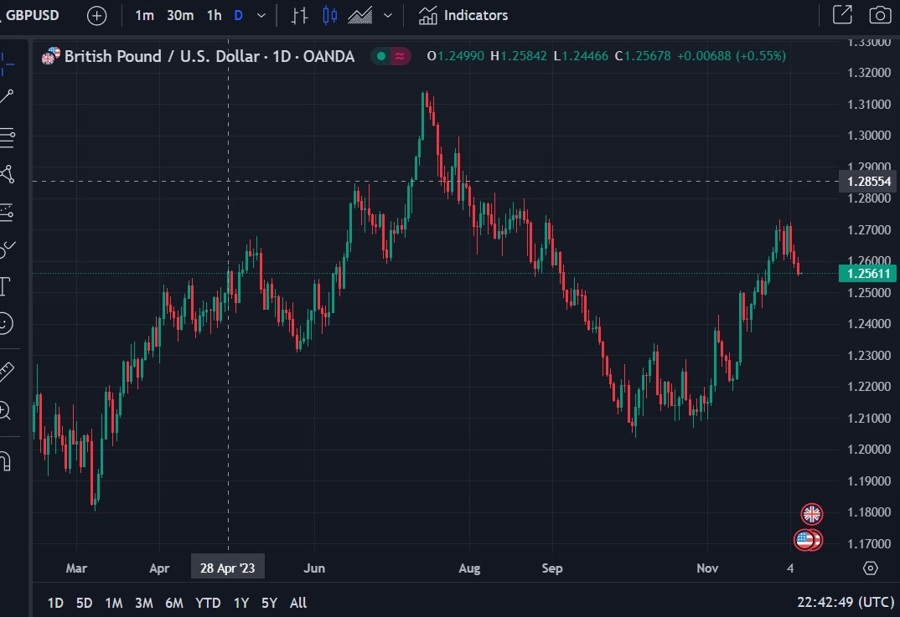Viewport: 900px width, 617px height.
Task: Select the candlestick chart style icon
Action: coord(329,15)
